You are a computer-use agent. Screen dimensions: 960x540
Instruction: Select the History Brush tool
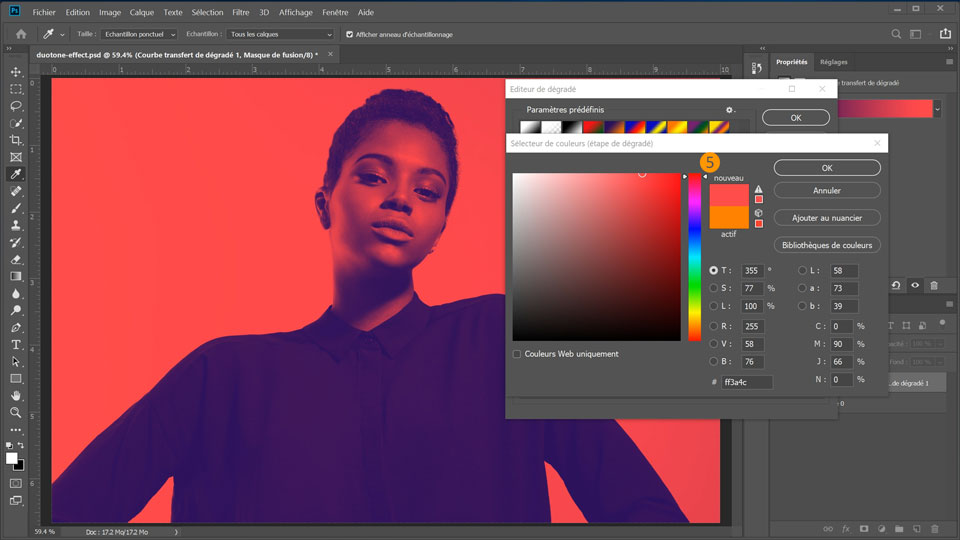click(x=16, y=242)
